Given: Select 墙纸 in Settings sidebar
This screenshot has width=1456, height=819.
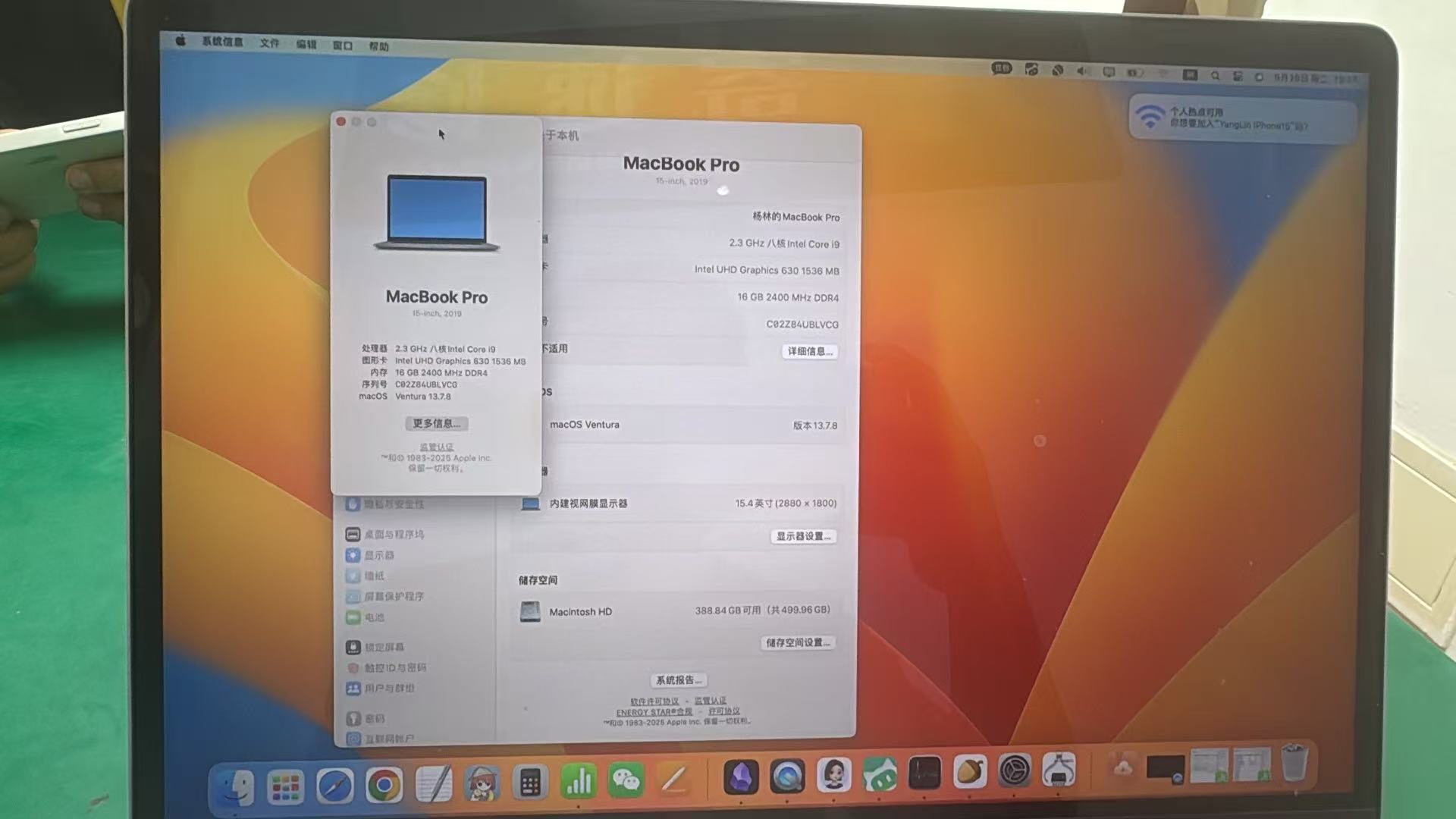Looking at the screenshot, I should click(x=365, y=576).
